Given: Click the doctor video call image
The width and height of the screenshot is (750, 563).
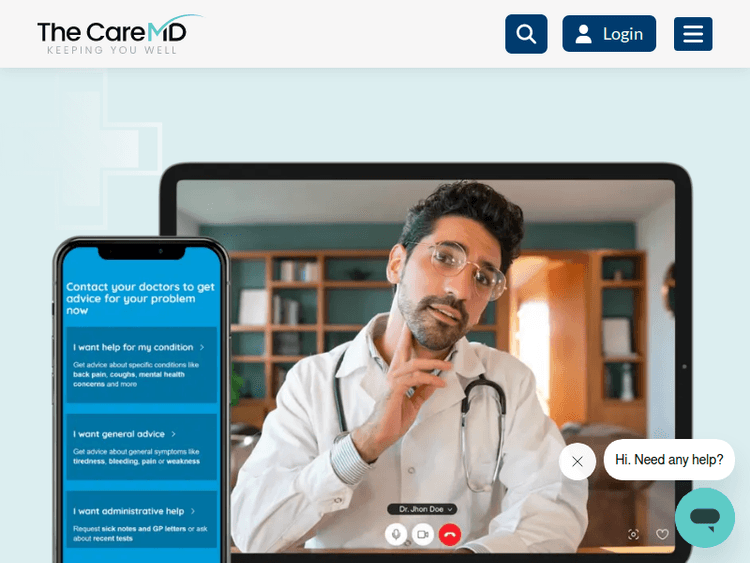Looking at the screenshot, I should coord(426,366).
